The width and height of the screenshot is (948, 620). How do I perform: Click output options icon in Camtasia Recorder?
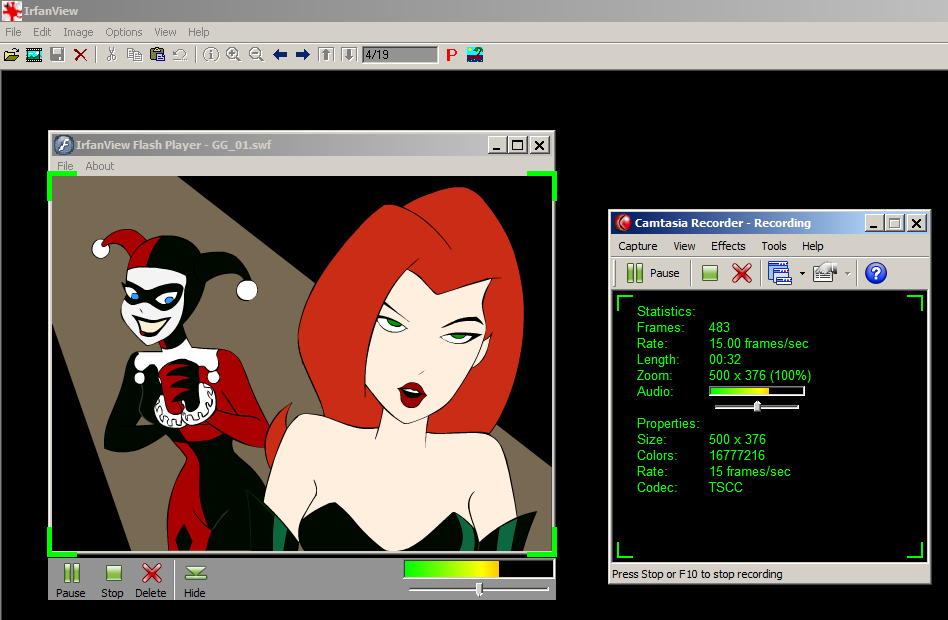pos(825,273)
